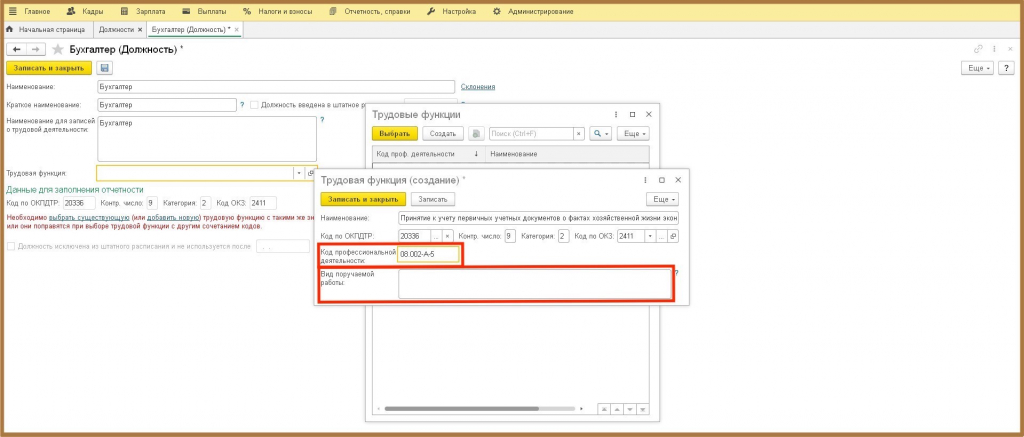Maximize the Трудовая функция (создание) dialog
1024x437 pixels.
[x=662, y=180]
